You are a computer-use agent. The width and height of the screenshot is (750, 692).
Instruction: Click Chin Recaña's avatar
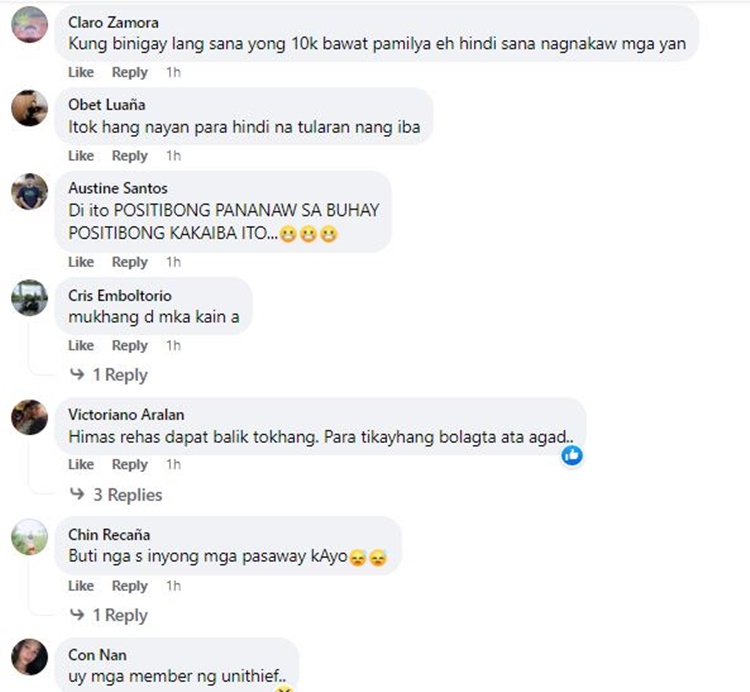(30, 537)
